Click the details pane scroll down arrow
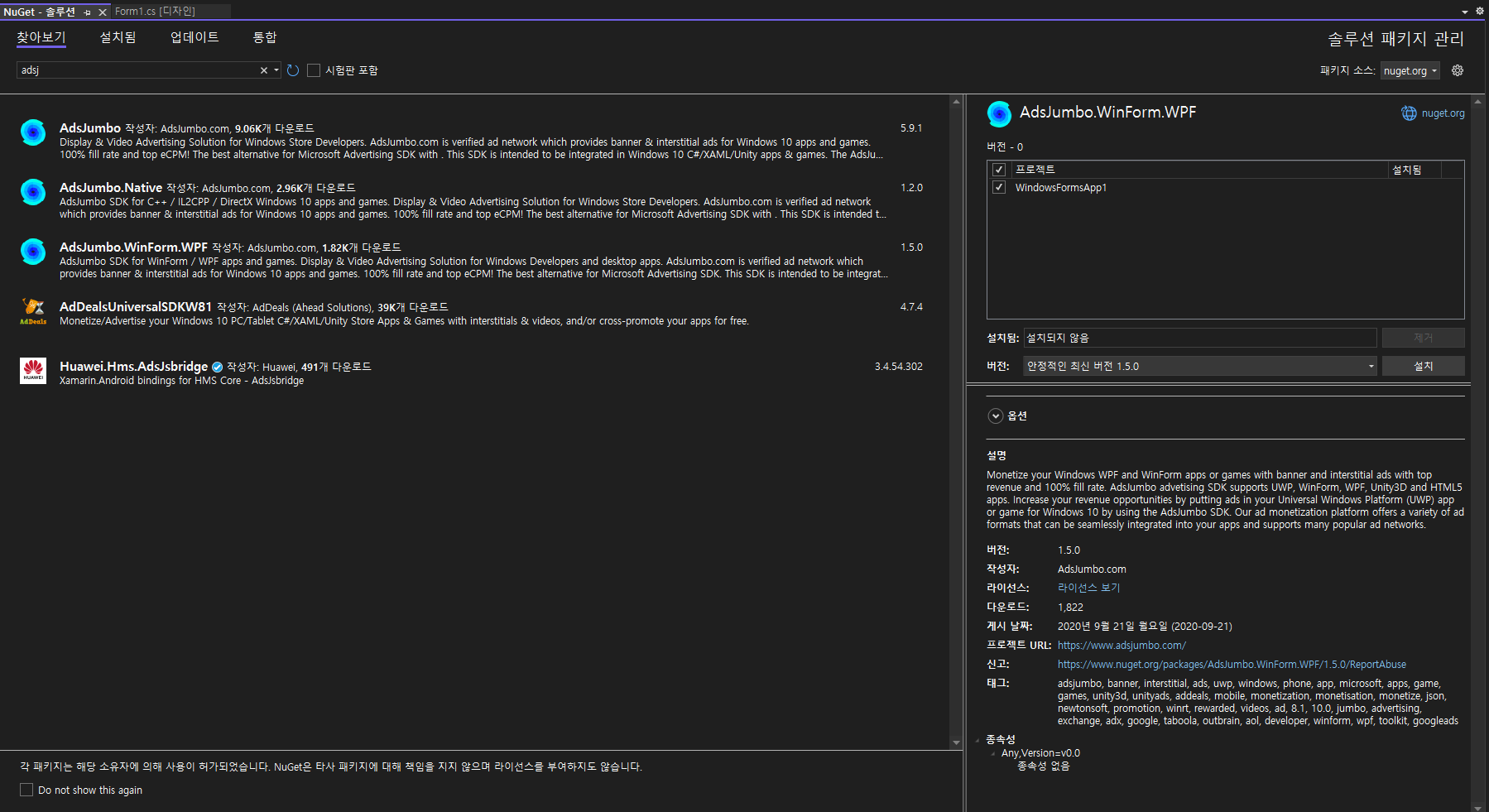Viewport: 1489px width, 812px height. point(1477,807)
